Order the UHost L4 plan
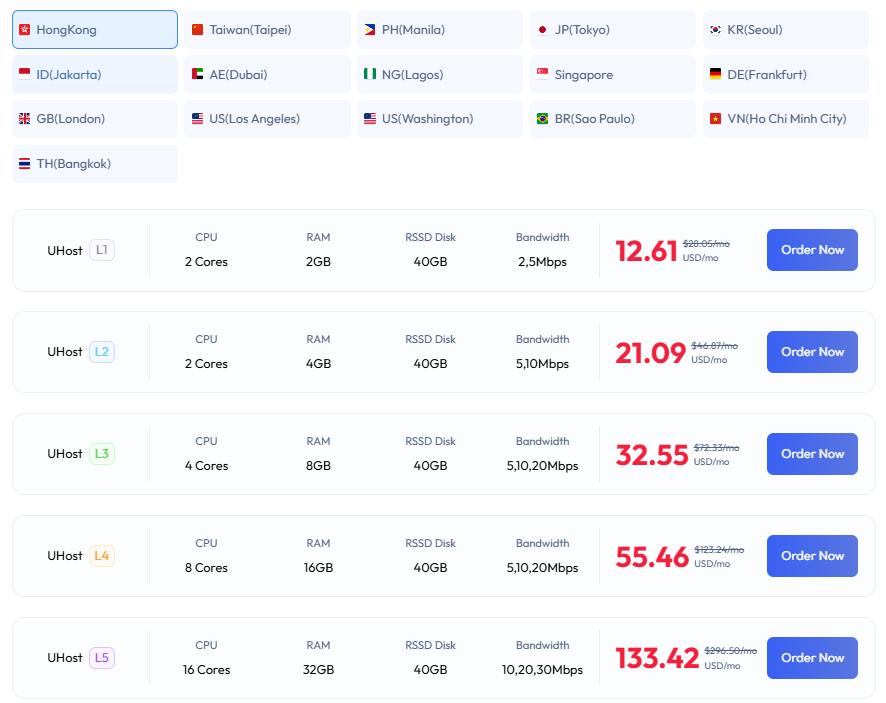 [x=812, y=556]
